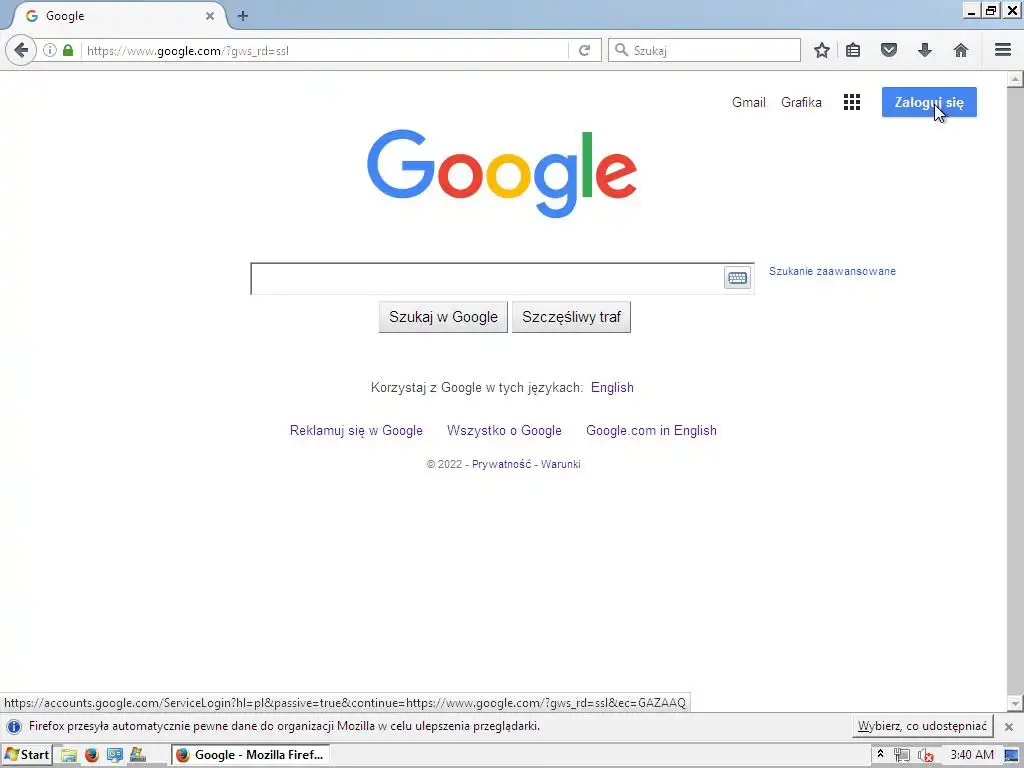Click Szukaj w Google button
This screenshot has width=1024, height=768.
[x=443, y=317]
